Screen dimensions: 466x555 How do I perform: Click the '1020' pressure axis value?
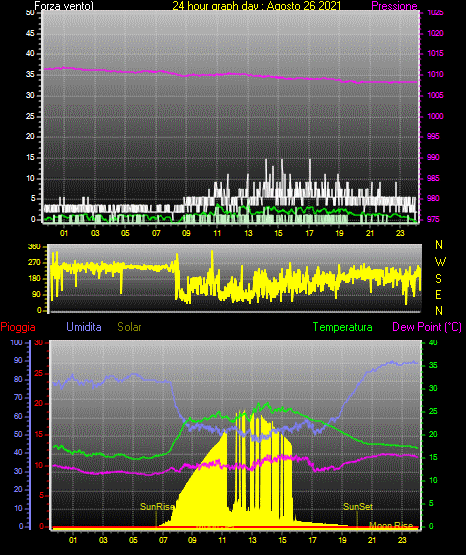[436, 33]
